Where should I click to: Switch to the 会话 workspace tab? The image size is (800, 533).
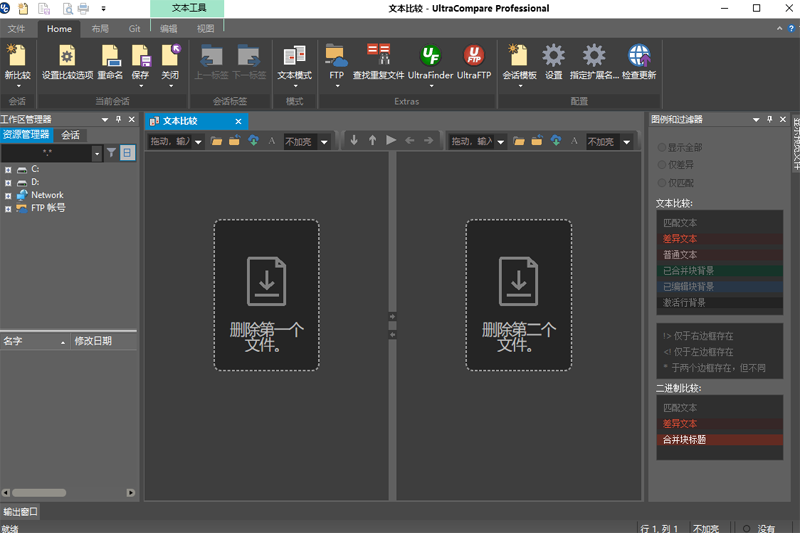pos(70,135)
